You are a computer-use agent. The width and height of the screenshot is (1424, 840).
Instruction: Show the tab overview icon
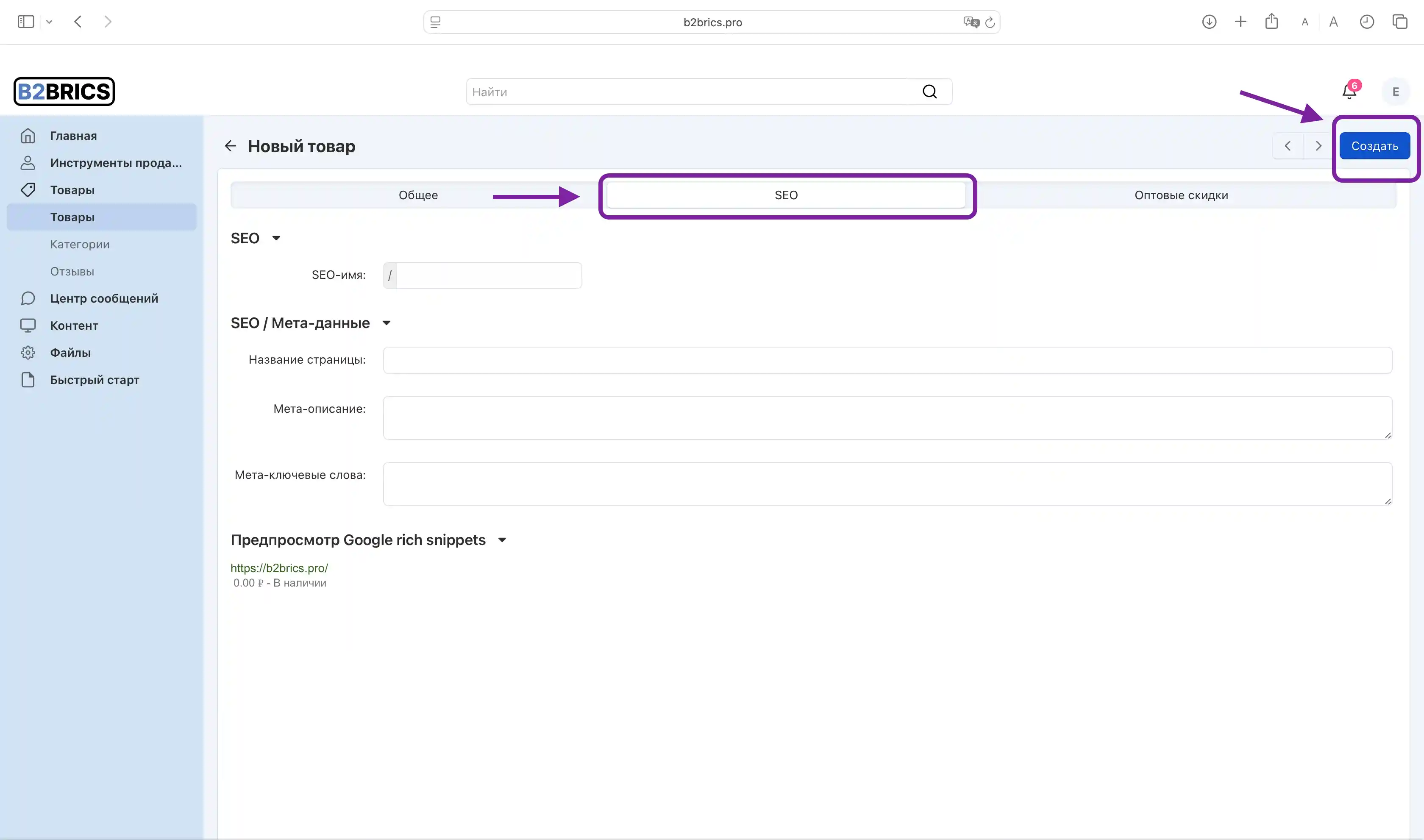pyautogui.click(x=1400, y=22)
